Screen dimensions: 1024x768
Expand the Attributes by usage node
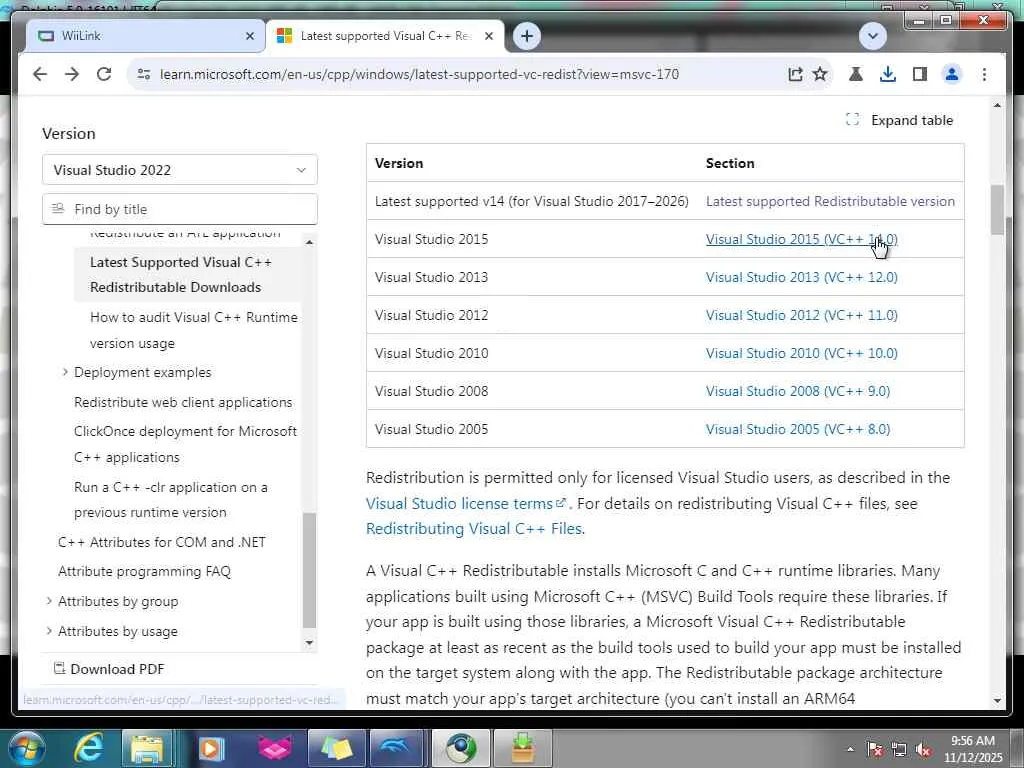click(x=49, y=631)
